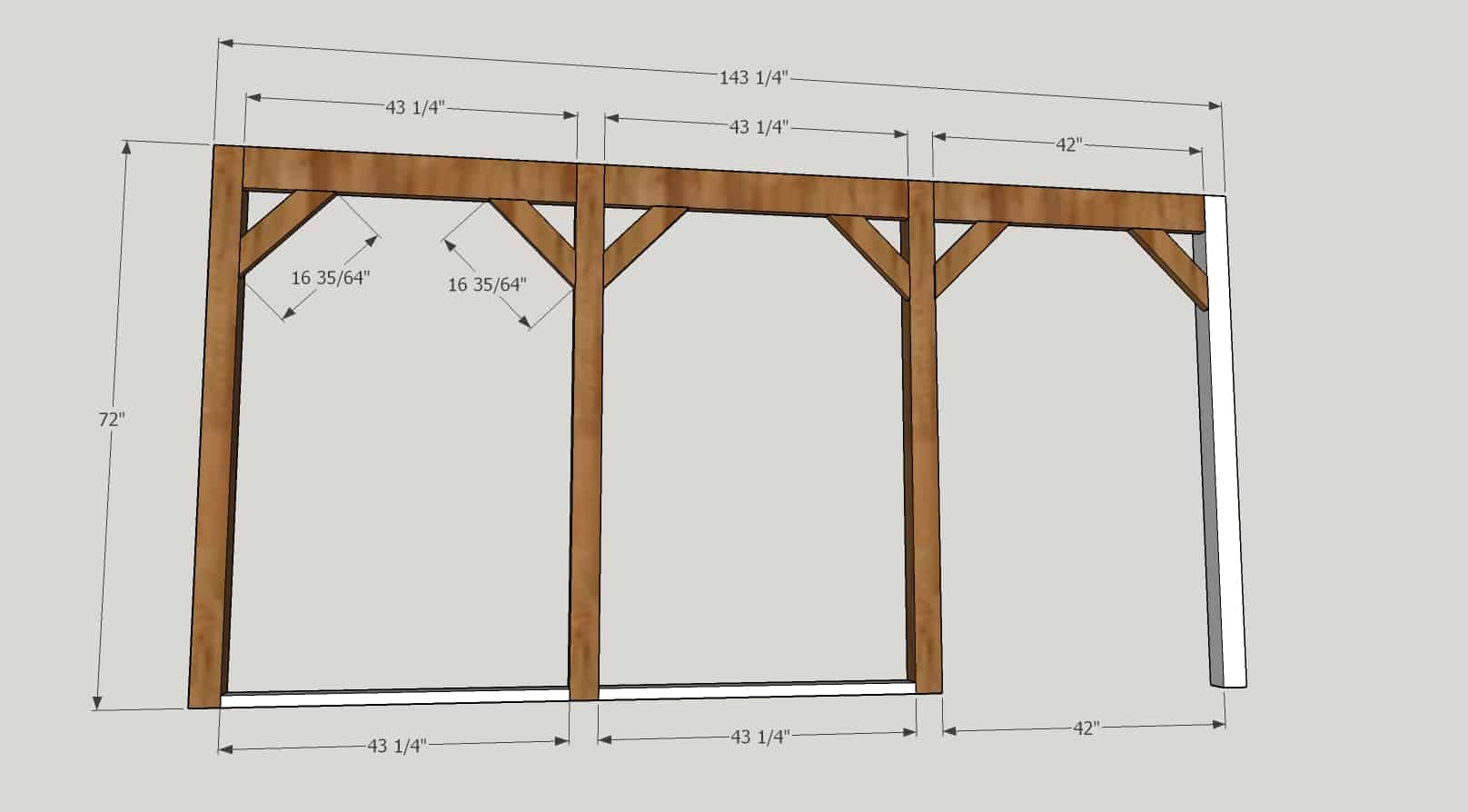Screen dimensions: 1468x812
Task: Select the 72" height dimension label
Action: pyautogui.click(x=111, y=420)
